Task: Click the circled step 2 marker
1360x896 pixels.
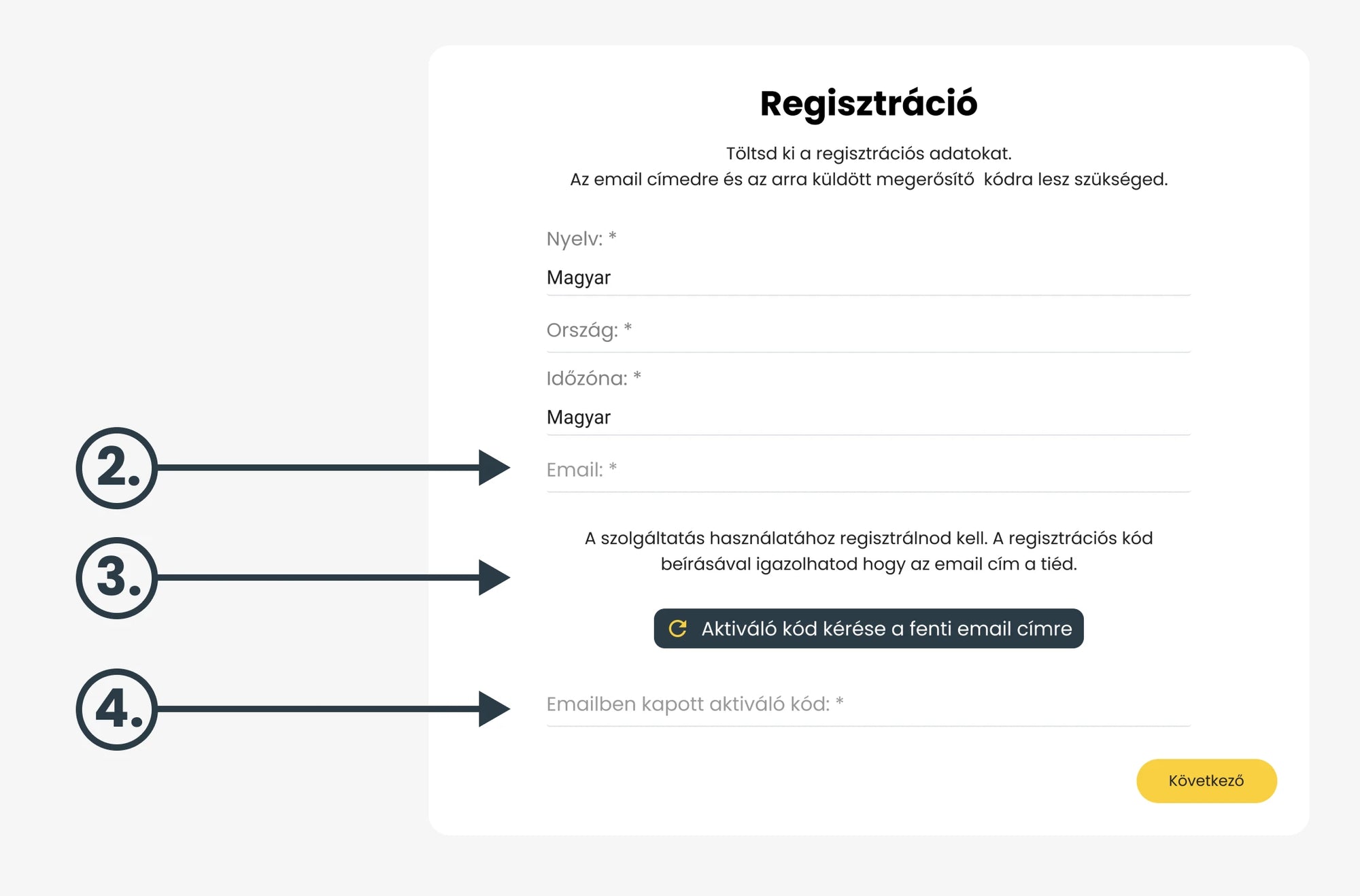Action: (x=117, y=468)
